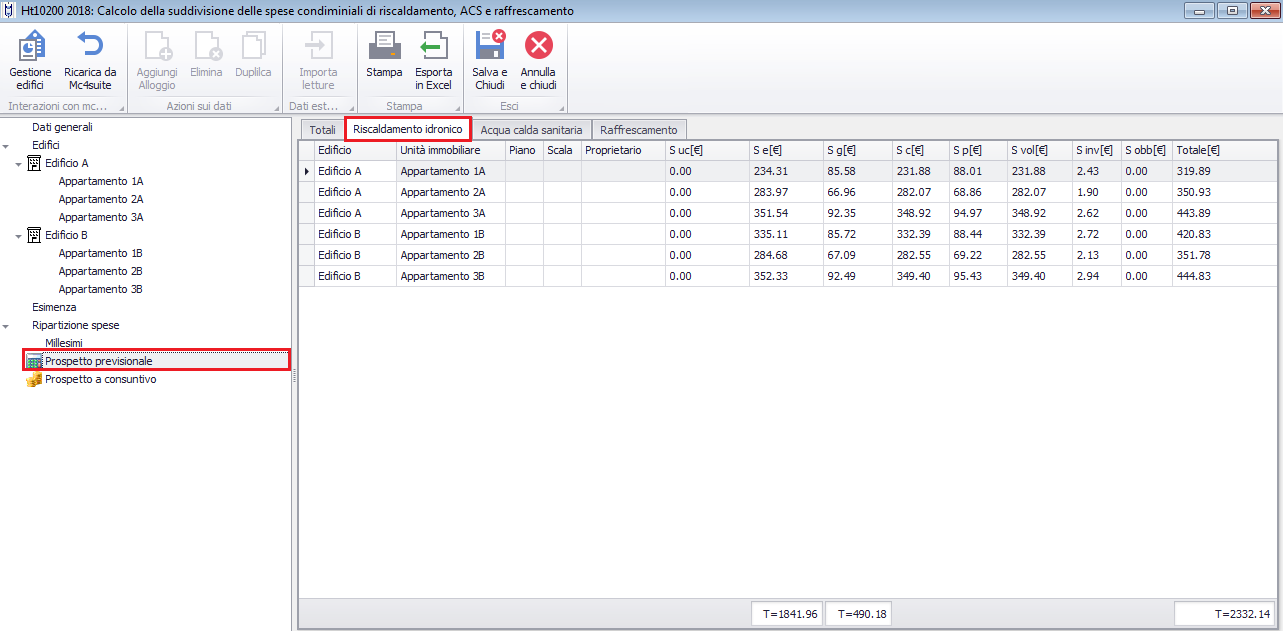Click Ricarica da Mc4suite reload icon
Image resolution: width=1283 pixels, height=631 pixels.
pos(90,47)
